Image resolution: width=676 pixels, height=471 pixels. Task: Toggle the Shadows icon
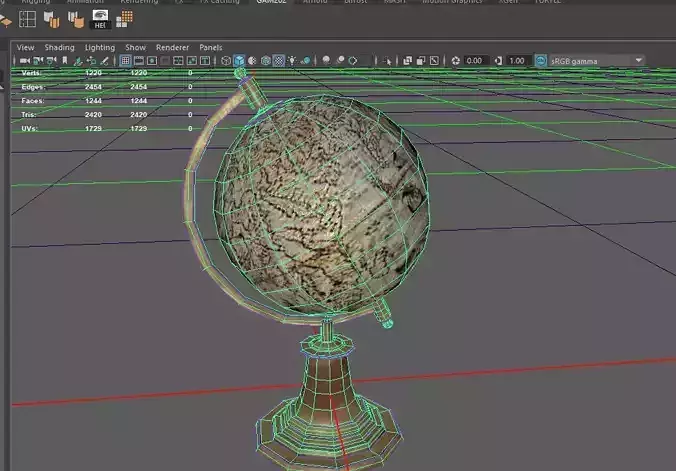tap(306, 61)
